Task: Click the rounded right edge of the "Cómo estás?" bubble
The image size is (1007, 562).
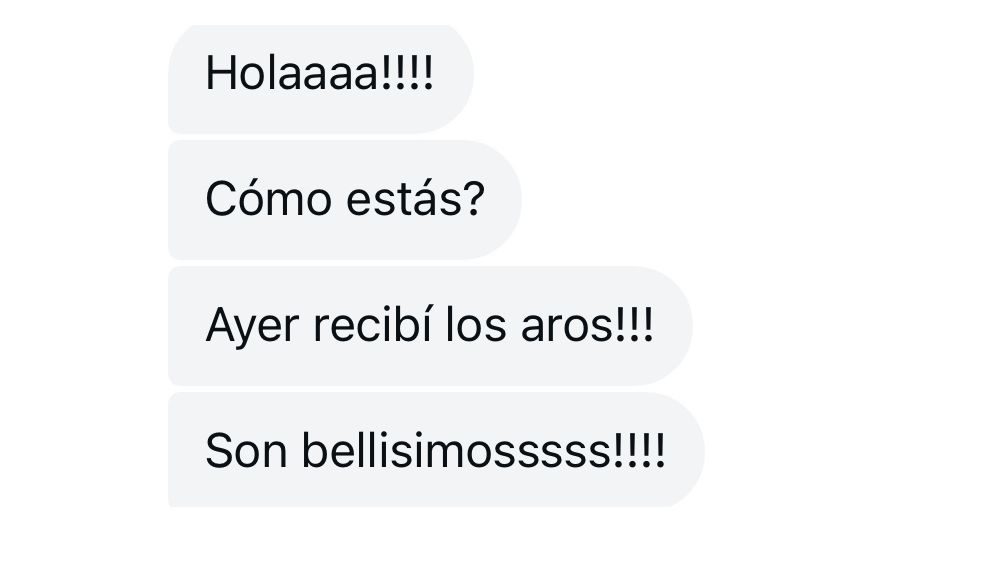Action: (505, 200)
